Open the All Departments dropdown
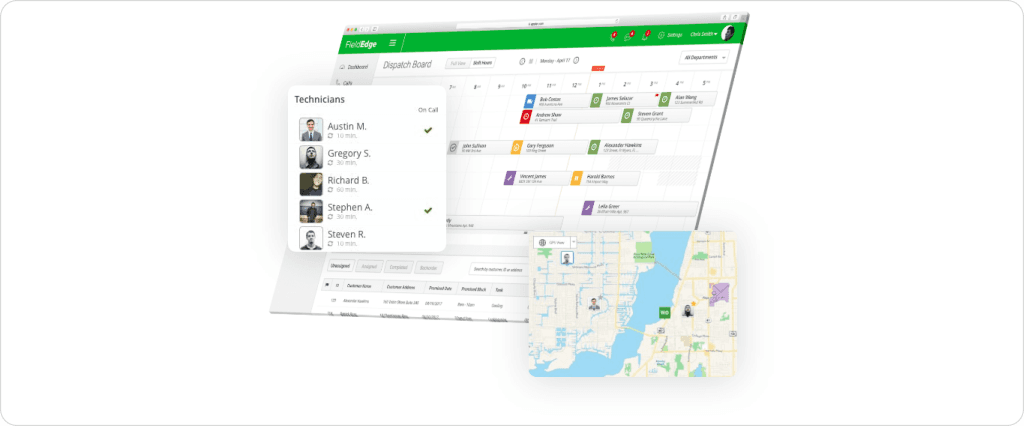Screen dimensions: 1024x426 tap(704, 57)
